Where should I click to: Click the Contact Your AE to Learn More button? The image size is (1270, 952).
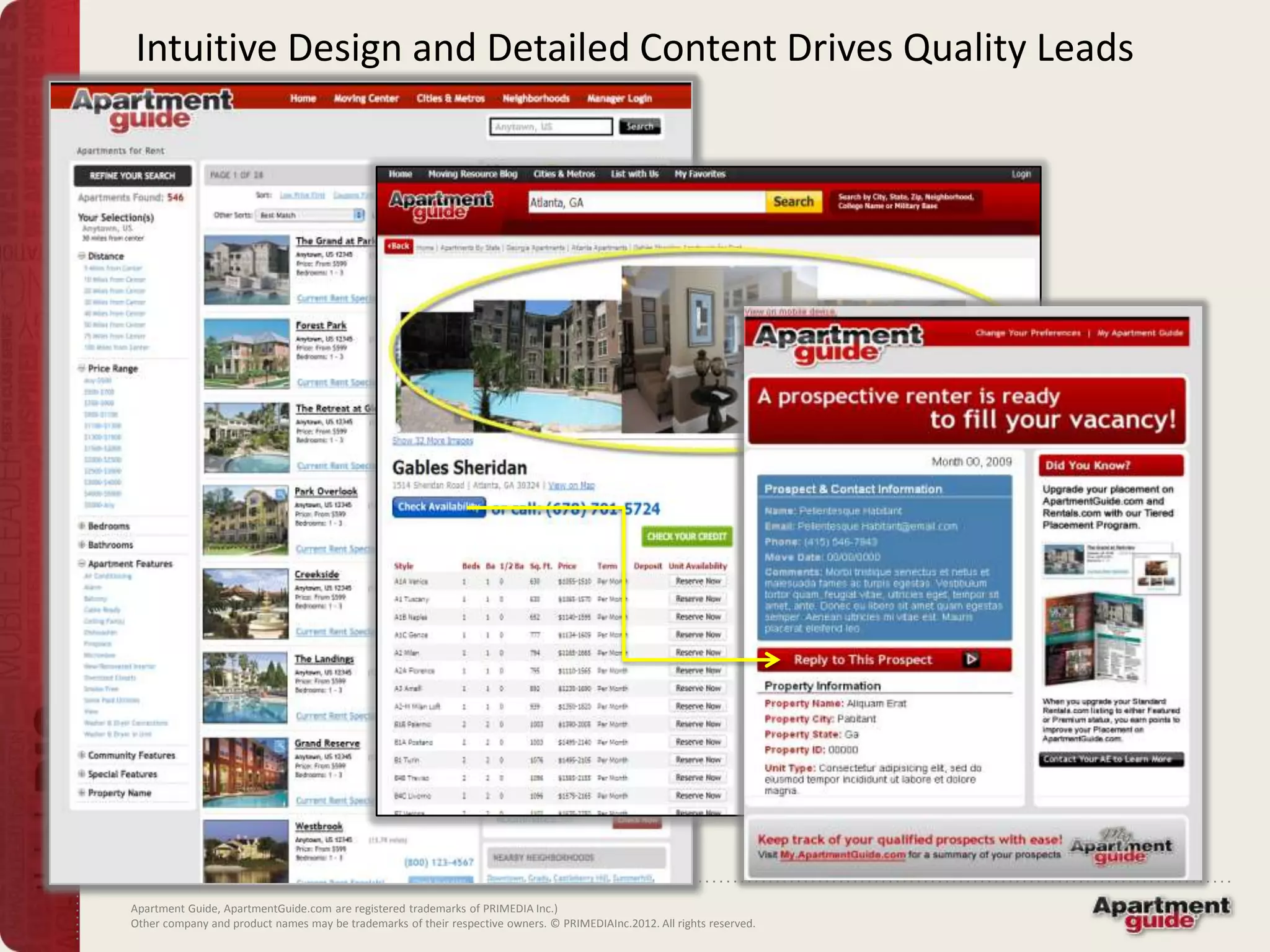tap(1111, 759)
